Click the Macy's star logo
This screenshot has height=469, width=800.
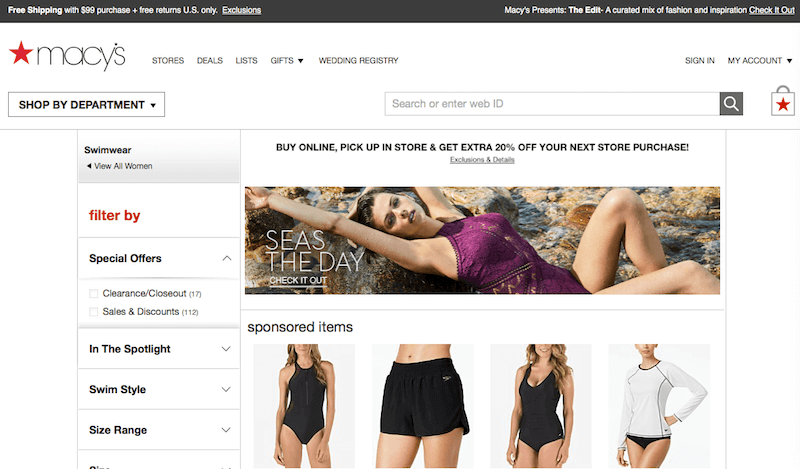pyautogui.click(x=66, y=55)
